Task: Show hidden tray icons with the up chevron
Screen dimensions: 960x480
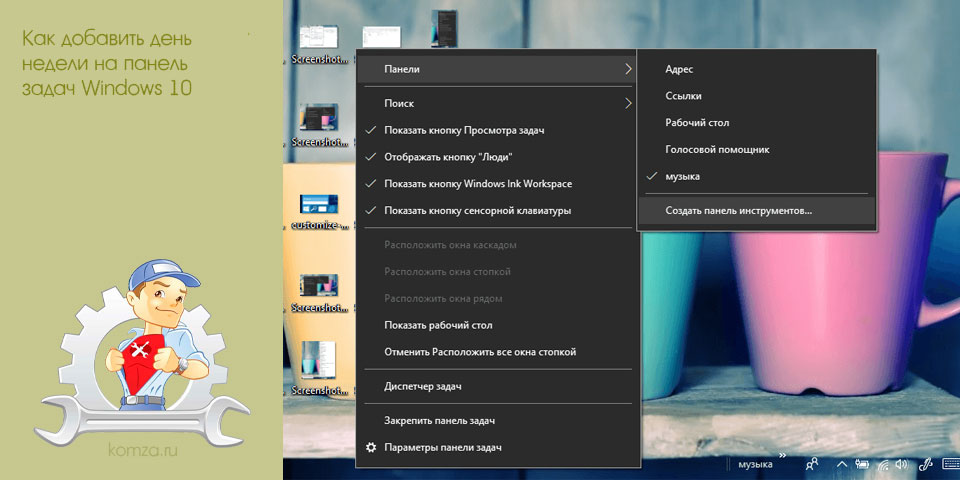Action: point(842,464)
